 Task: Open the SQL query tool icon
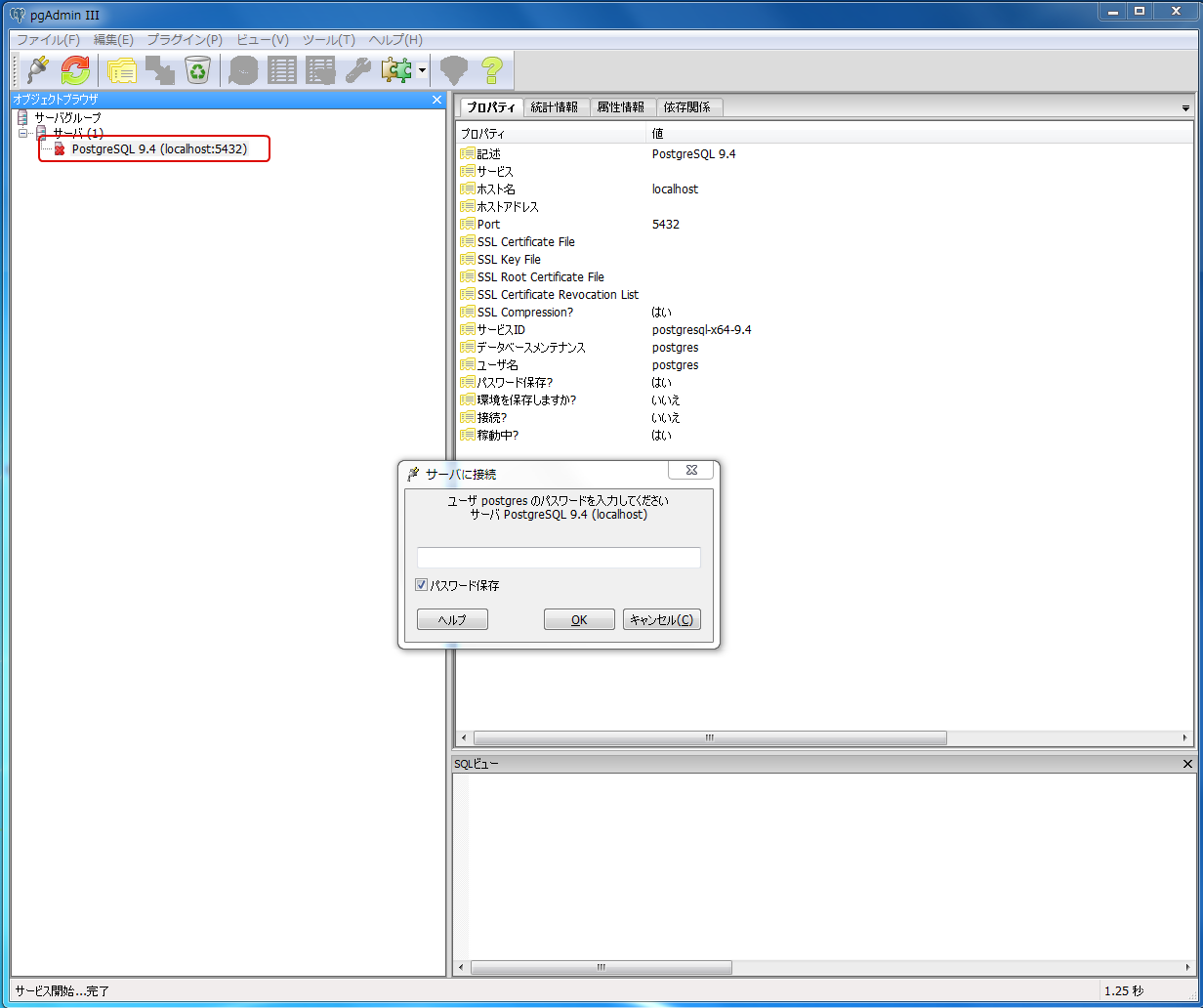[243, 70]
